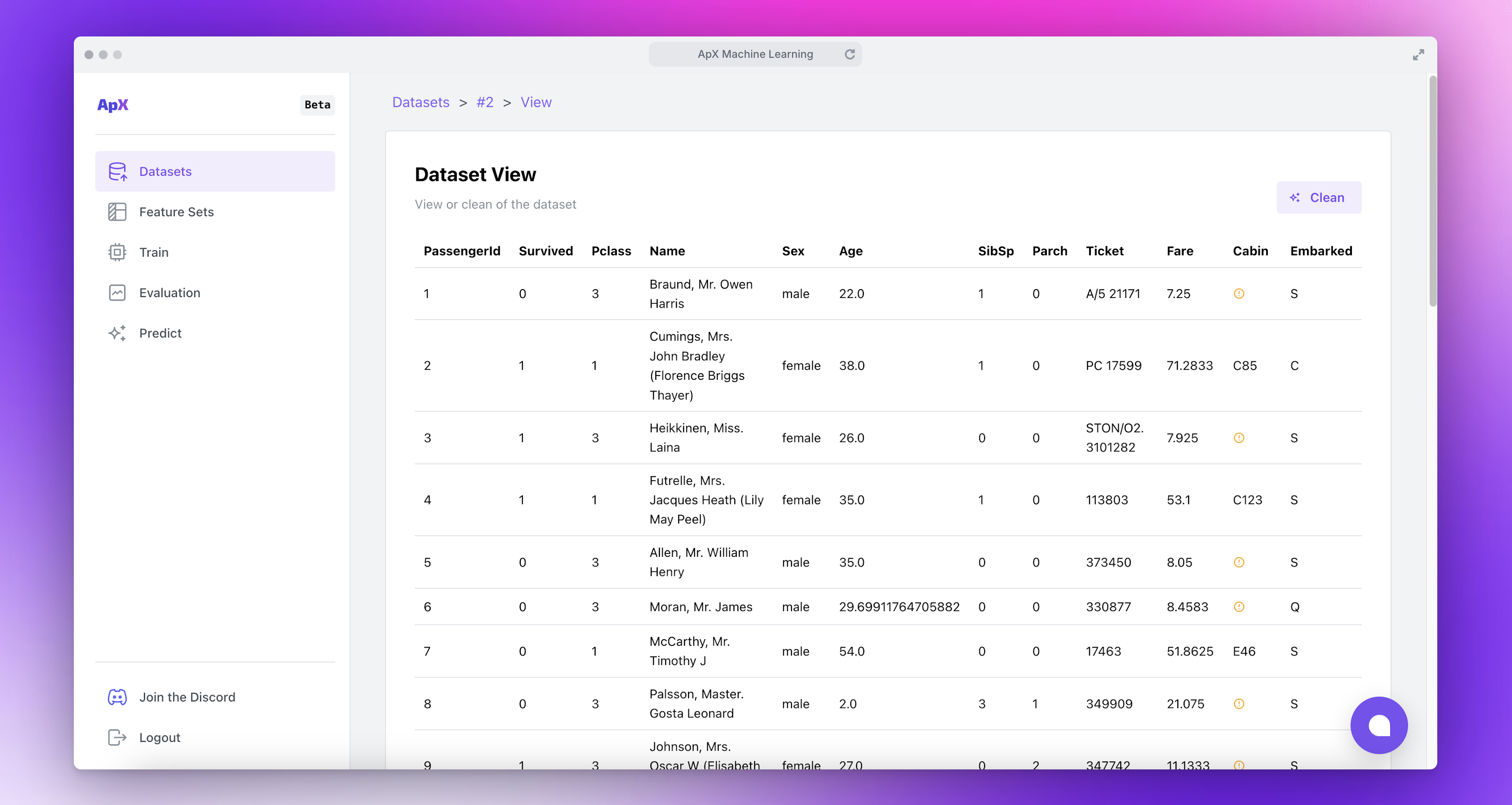The image size is (1512, 805).
Task: Click the Feature Sets table icon
Action: coord(117,212)
